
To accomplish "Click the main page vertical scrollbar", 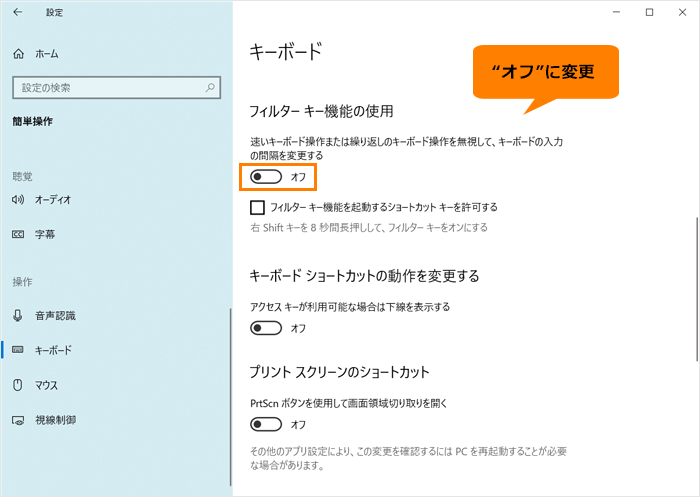I will point(697,289).
